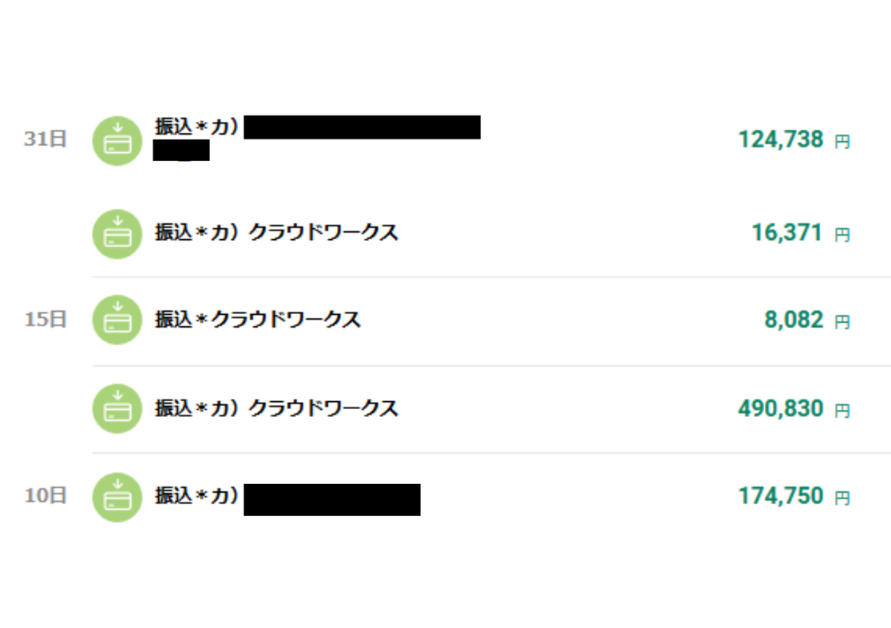Click the 15日 date label
The width and height of the screenshot is (891, 628).
point(45,320)
